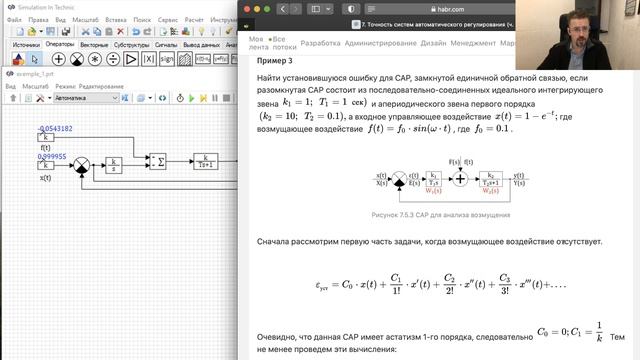
Task: Pick the sign block from the palette
Action: pos(167,59)
